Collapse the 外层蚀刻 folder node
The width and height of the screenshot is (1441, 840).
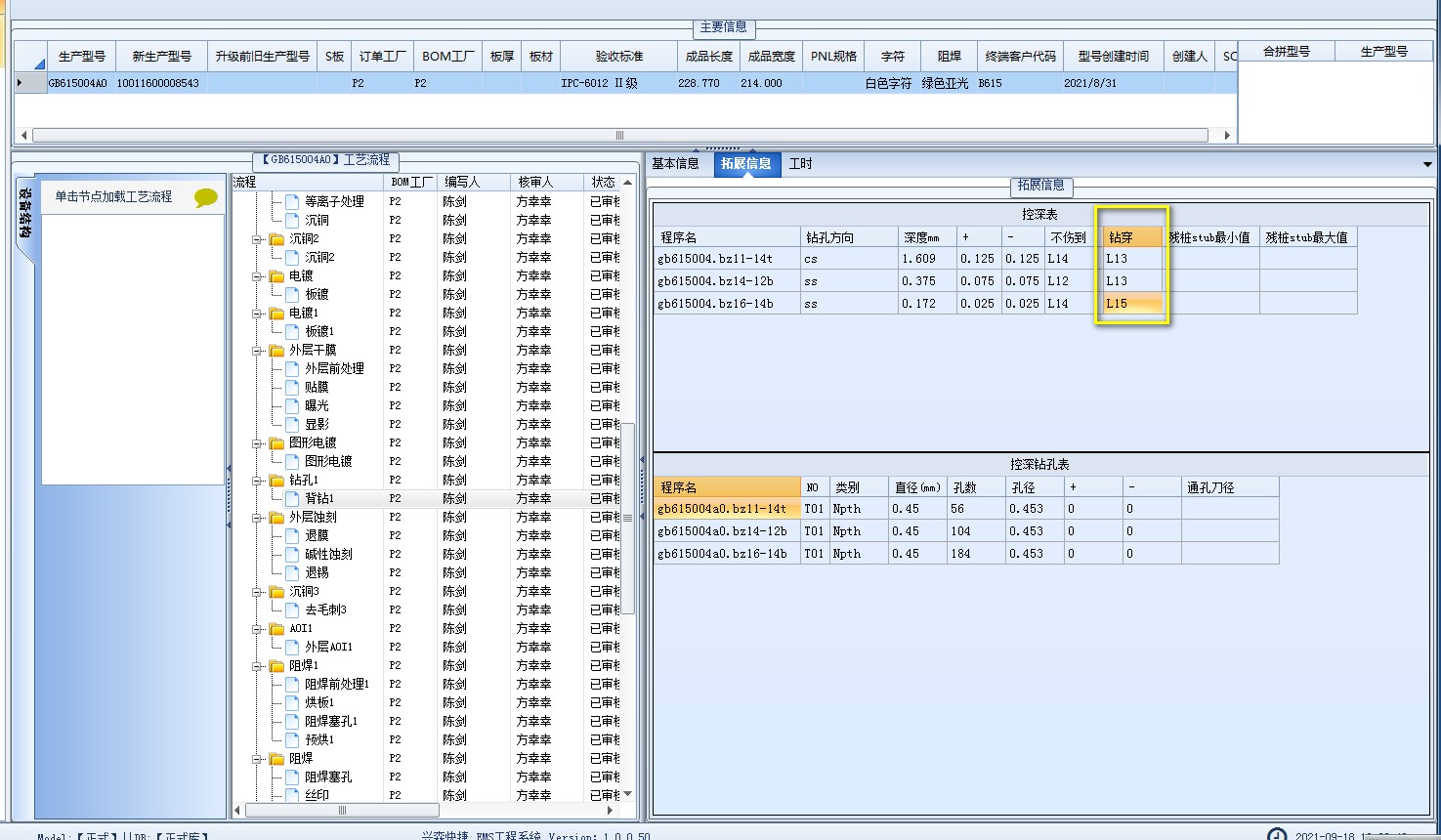tap(257, 517)
